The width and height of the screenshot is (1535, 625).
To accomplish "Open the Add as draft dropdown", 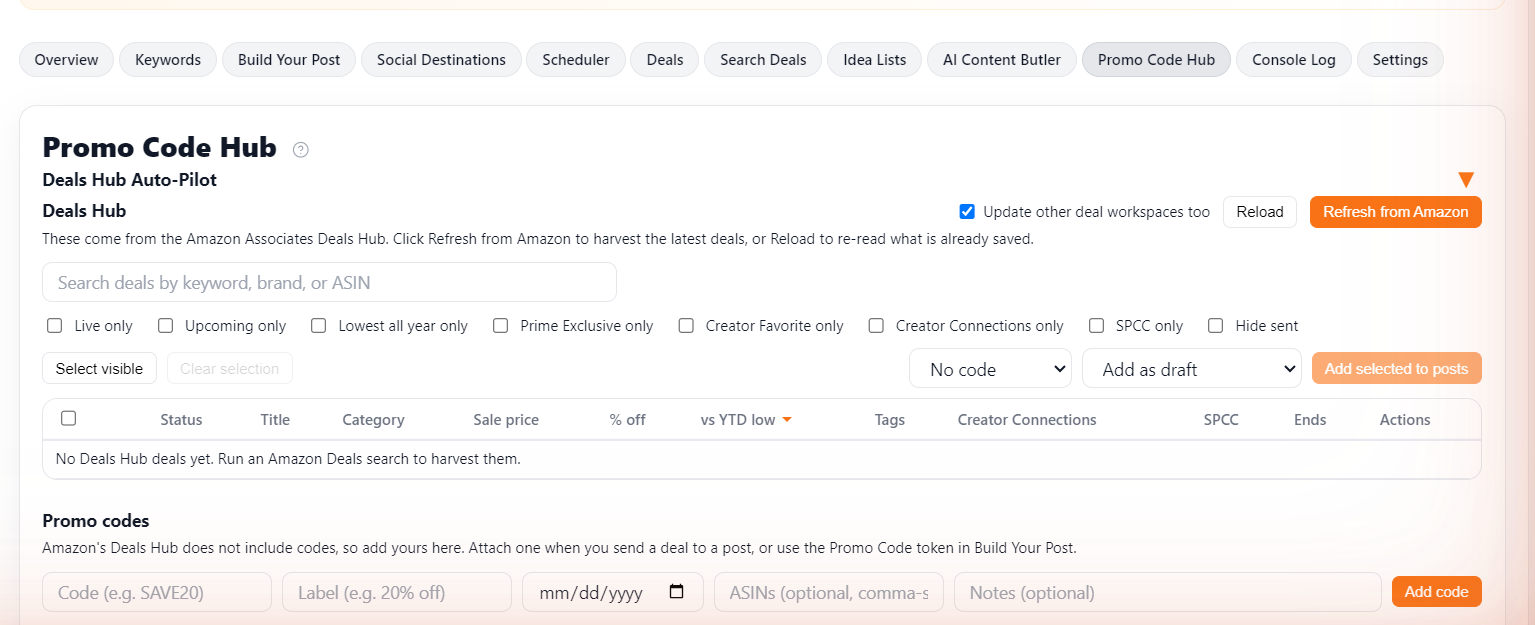I will (1192, 369).
